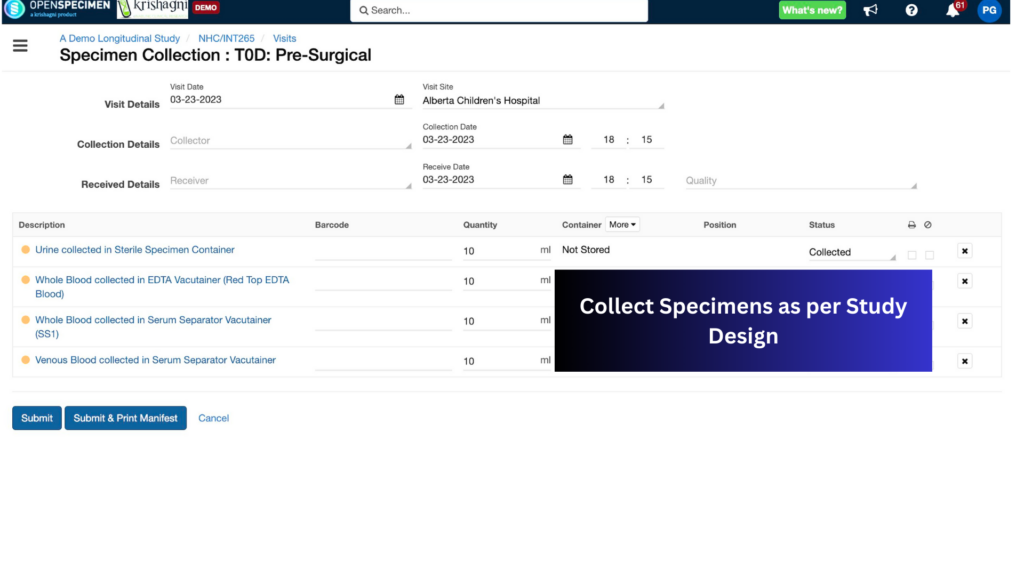Open the Visit Date calendar picker
The width and height of the screenshot is (1024, 576).
[x=400, y=99]
